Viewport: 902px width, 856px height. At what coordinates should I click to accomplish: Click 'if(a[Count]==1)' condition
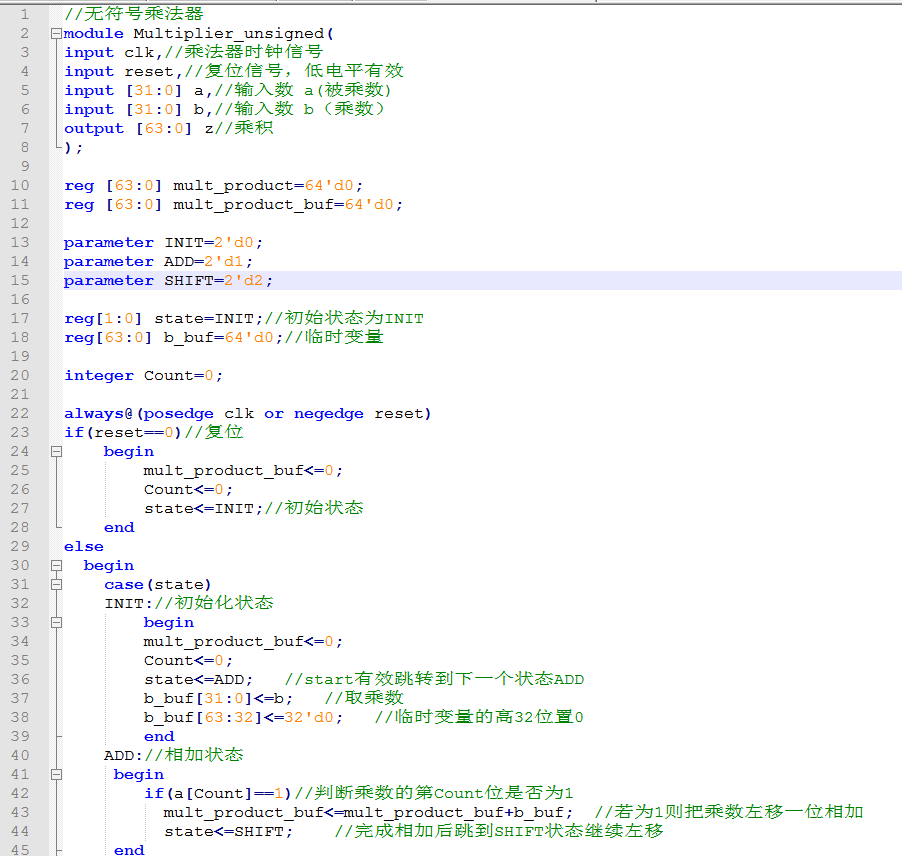[217, 793]
